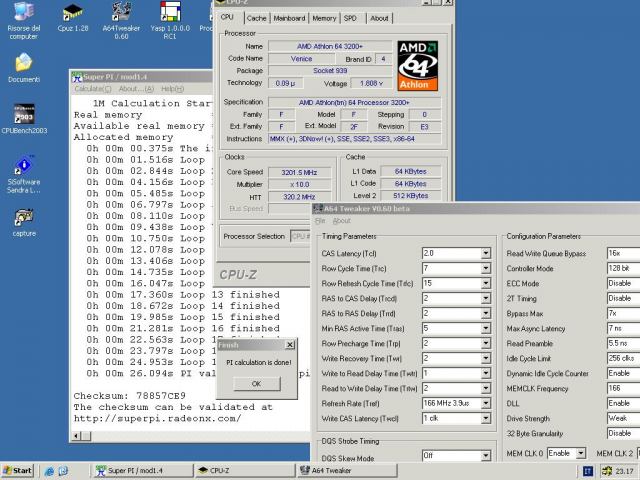Expand DQS Skew Mode dropdown
This screenshot has height=480, width=640.
(x=486, y=456)
